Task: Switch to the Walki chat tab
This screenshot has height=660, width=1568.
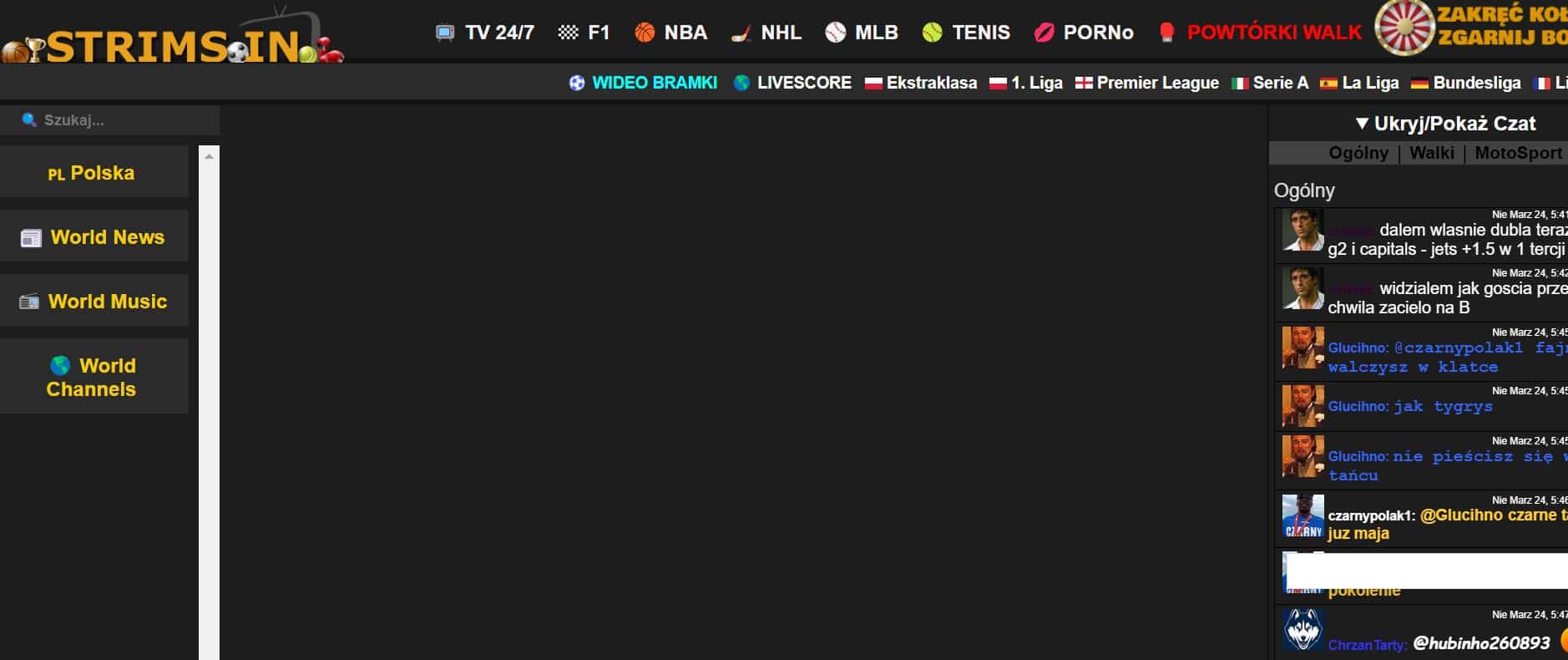Action: pos(1431,153)
